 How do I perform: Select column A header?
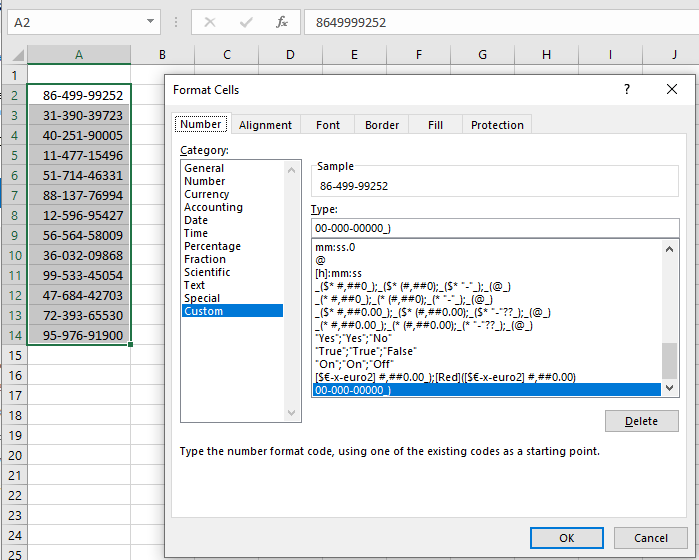click(x=79, y=55)
